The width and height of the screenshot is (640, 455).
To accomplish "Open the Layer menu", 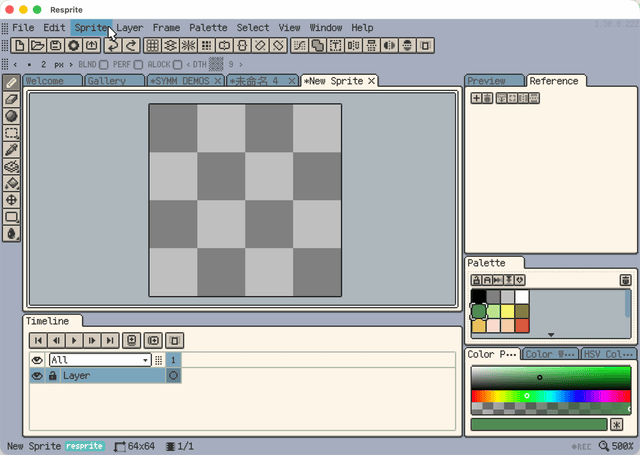I will coord(130,27).
